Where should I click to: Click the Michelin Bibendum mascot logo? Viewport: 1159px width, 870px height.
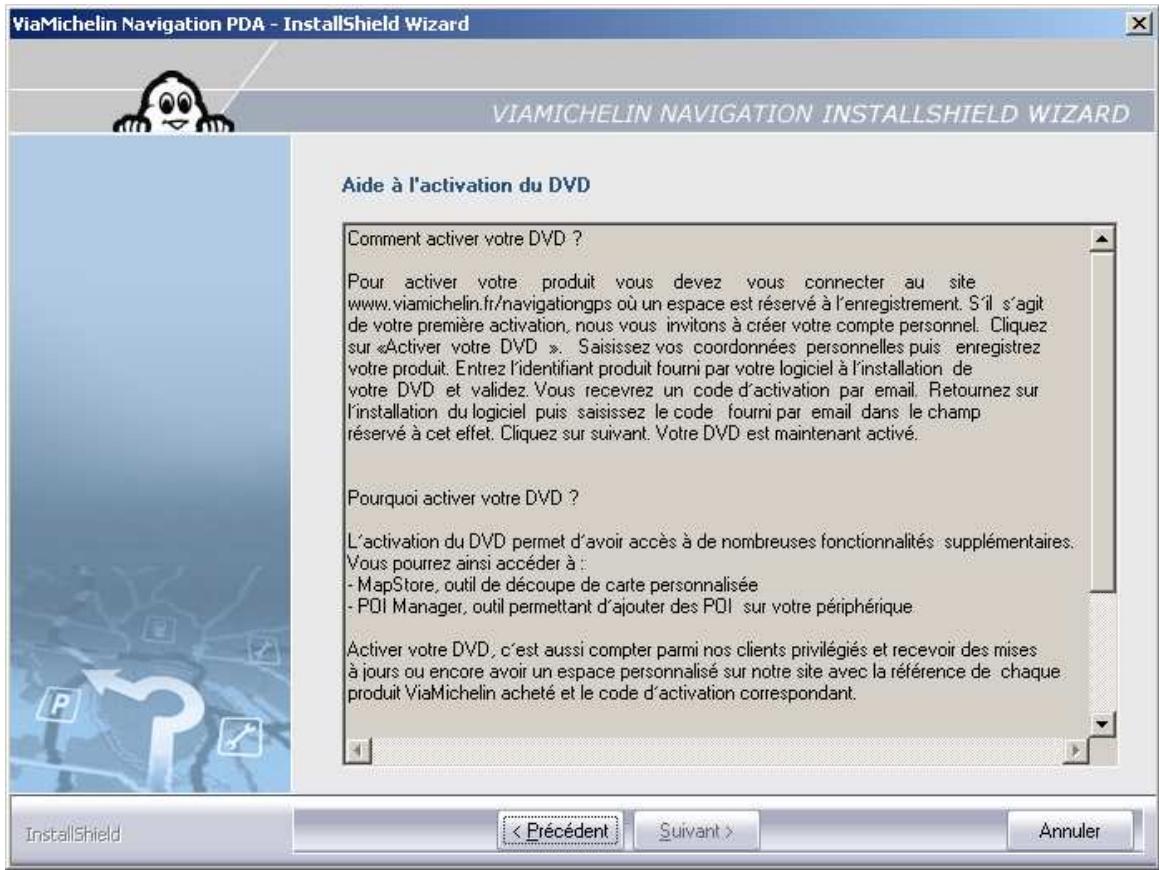[174, 103]
